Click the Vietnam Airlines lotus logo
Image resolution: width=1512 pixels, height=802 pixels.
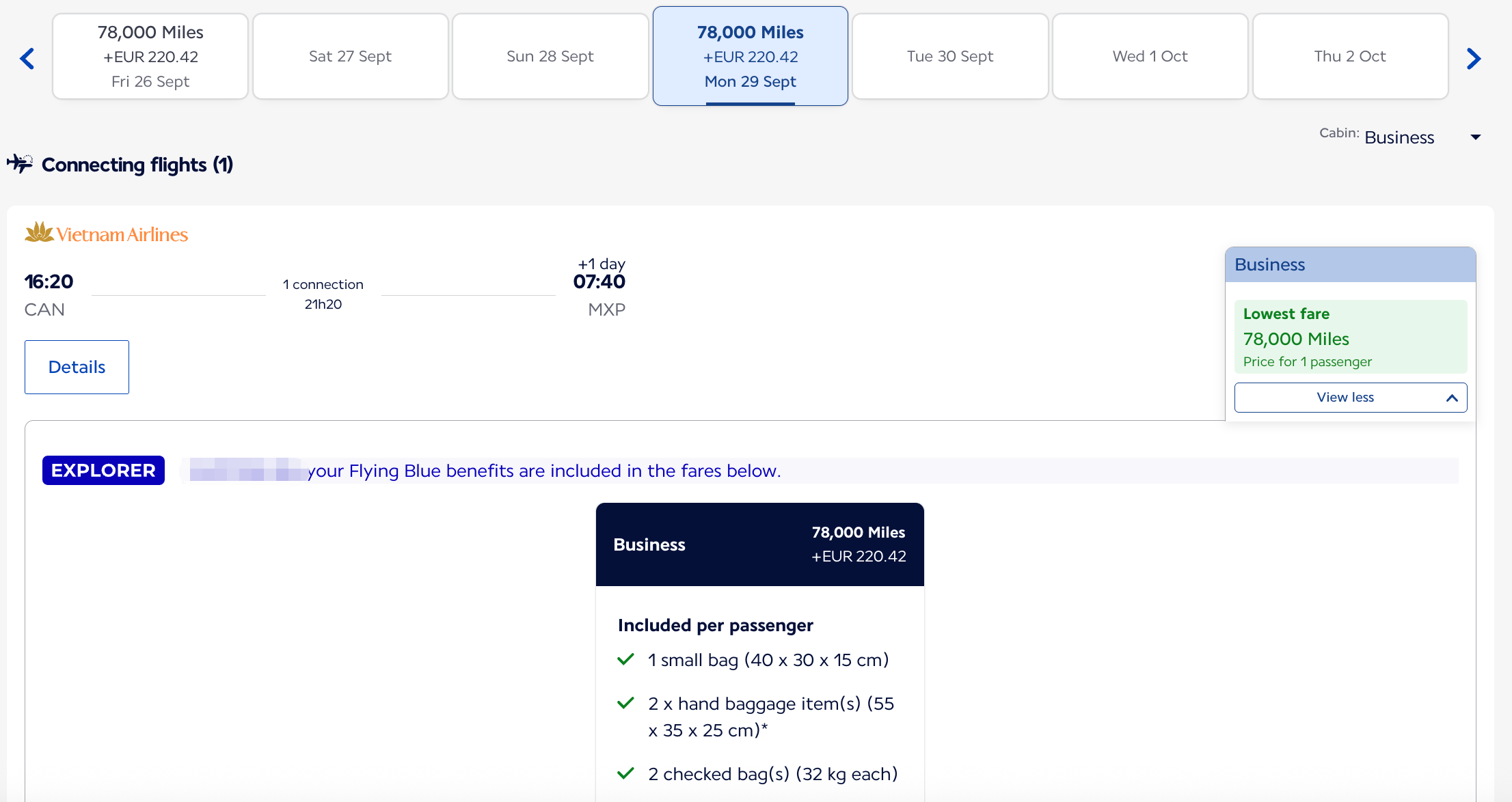tap(39, 232)
